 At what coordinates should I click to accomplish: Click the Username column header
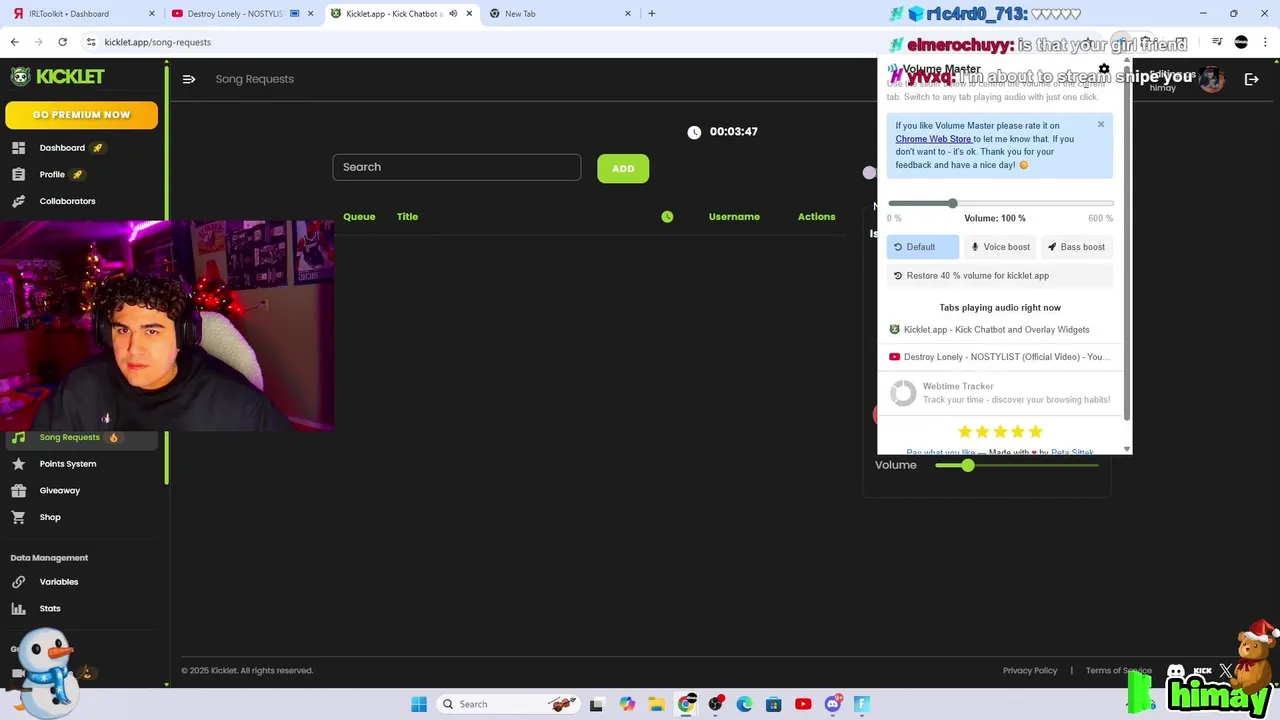point(734,217)
